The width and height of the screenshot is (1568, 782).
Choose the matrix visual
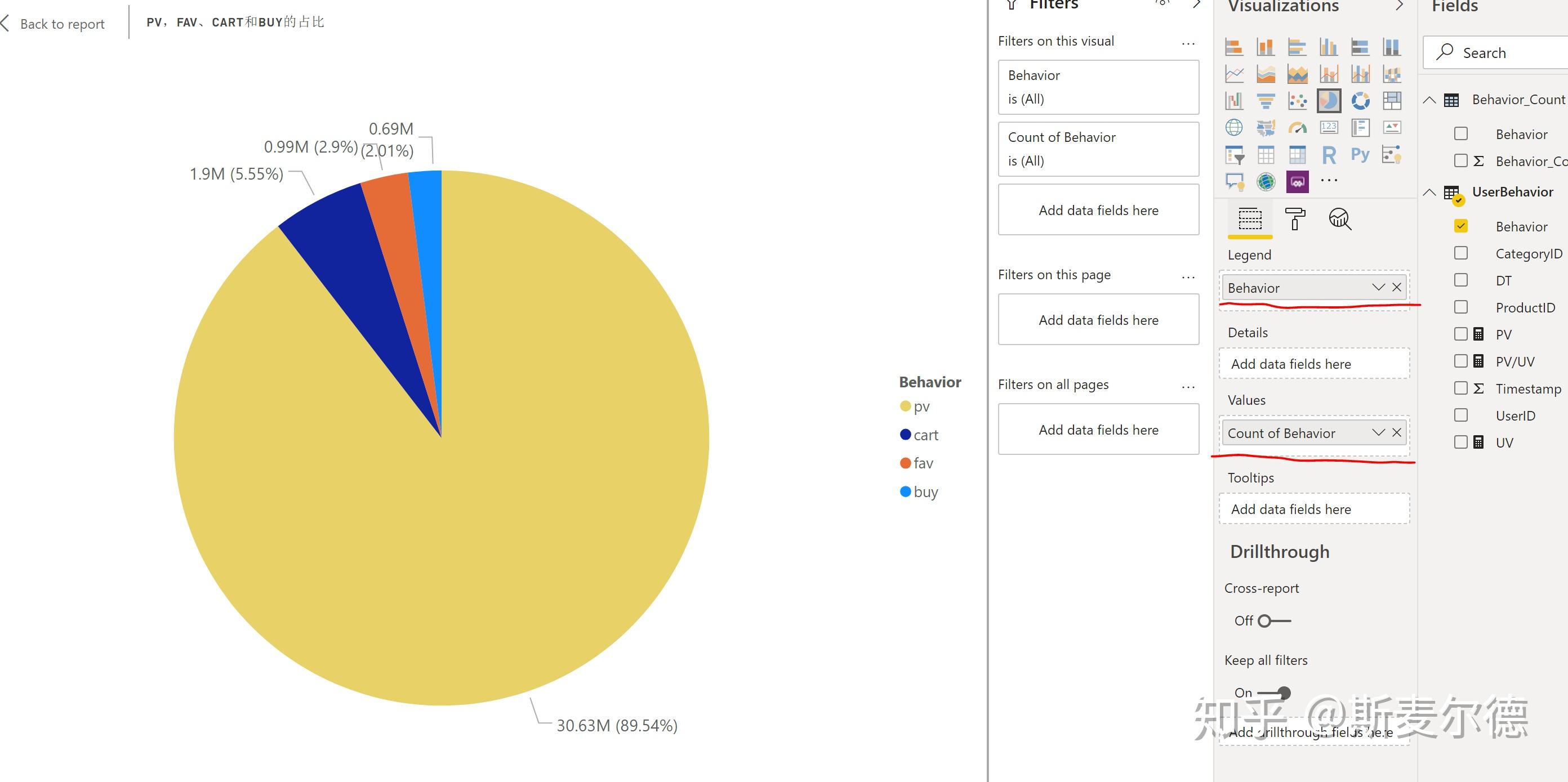1297,155
